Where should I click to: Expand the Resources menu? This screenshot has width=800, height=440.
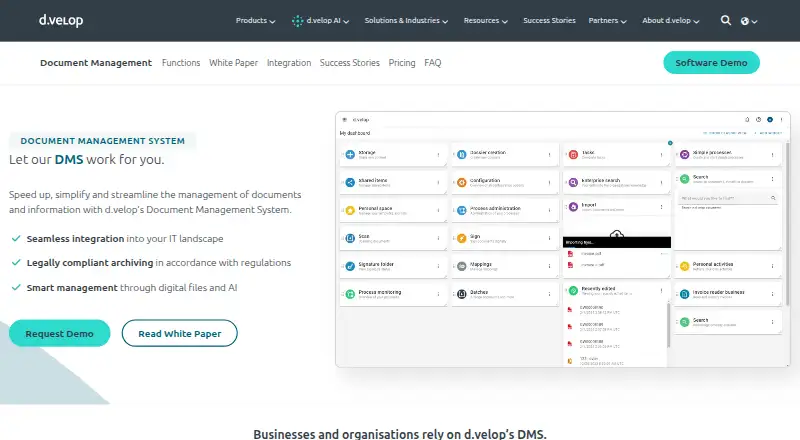coord(486,20)
